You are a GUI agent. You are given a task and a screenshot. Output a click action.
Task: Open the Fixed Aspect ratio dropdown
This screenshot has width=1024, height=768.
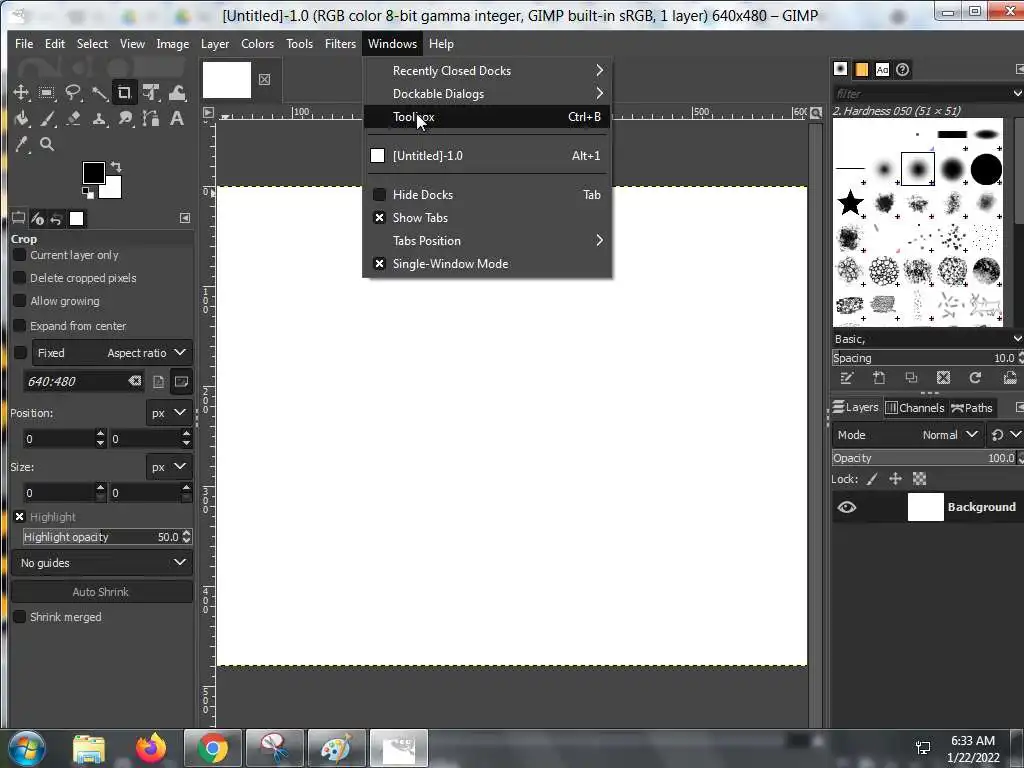click(x=112, y=353)
